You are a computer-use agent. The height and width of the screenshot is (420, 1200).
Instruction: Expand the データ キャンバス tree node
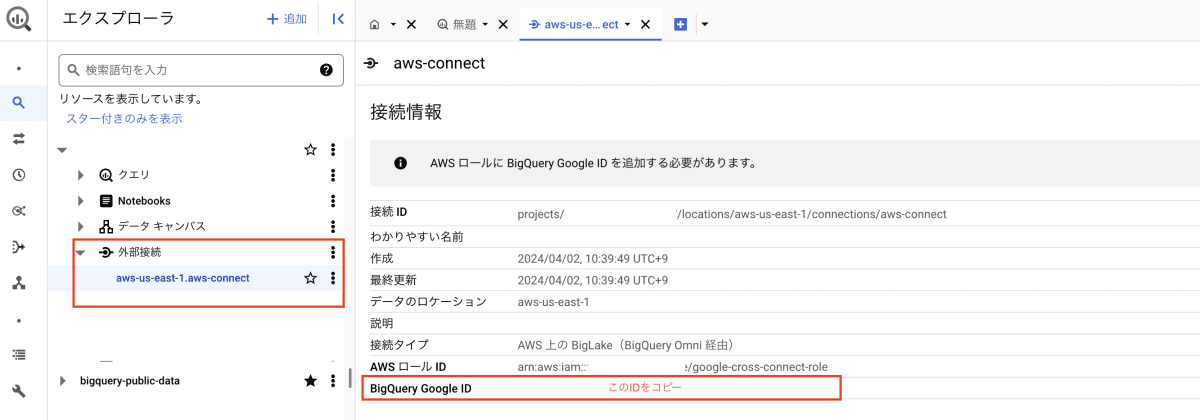(82, 226)
